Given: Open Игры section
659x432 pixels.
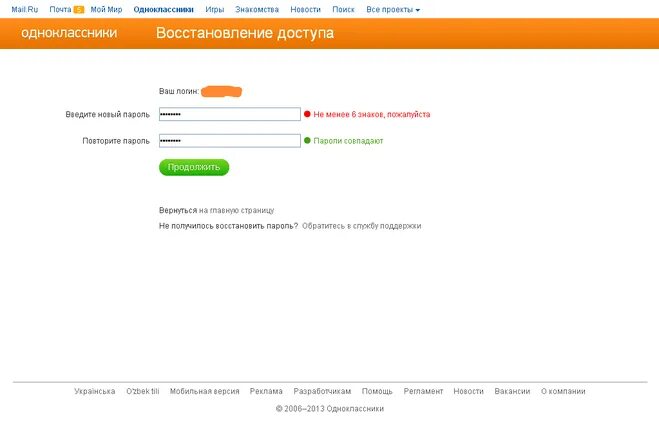Looking at the screenshot, I should 214,9.
